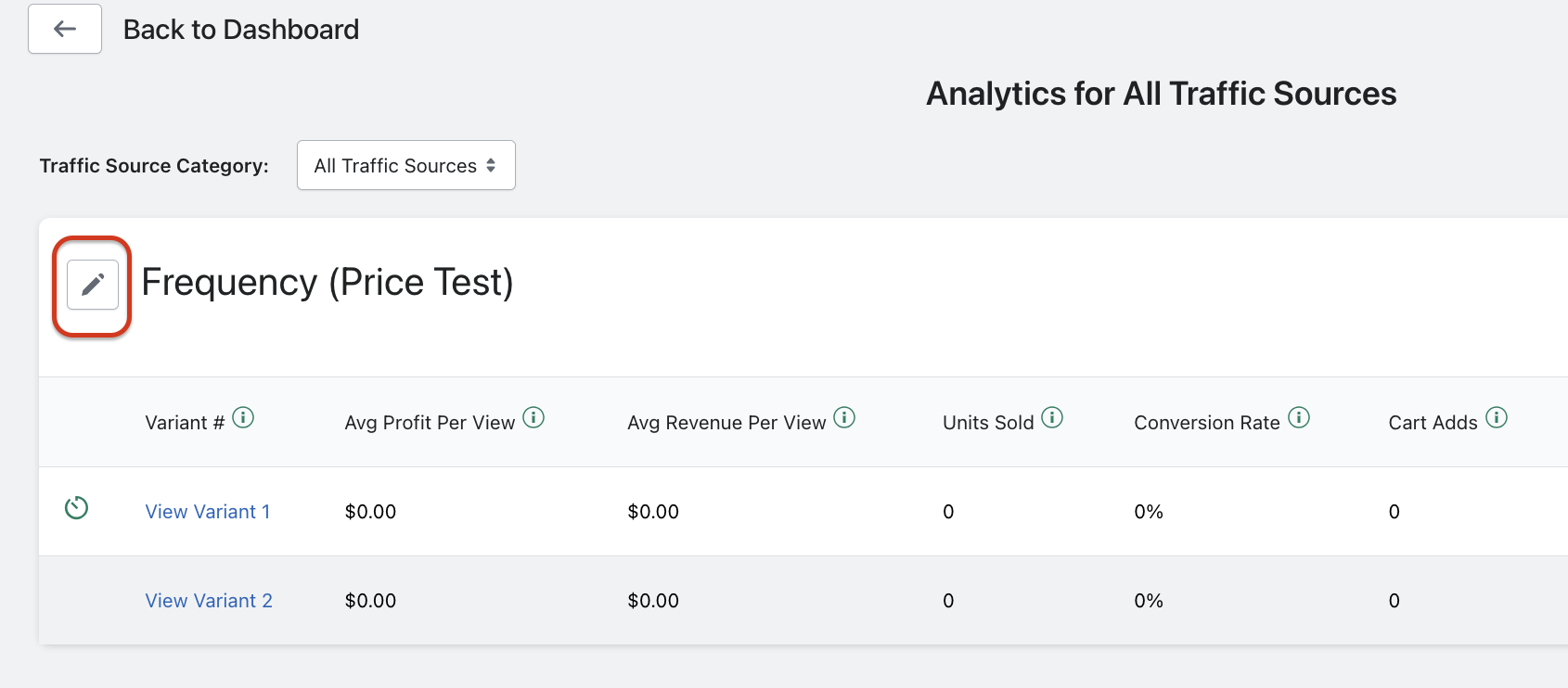The image size is (1568, 688).
Task: Click the Units Sold column header
Action: pos(988,423)
